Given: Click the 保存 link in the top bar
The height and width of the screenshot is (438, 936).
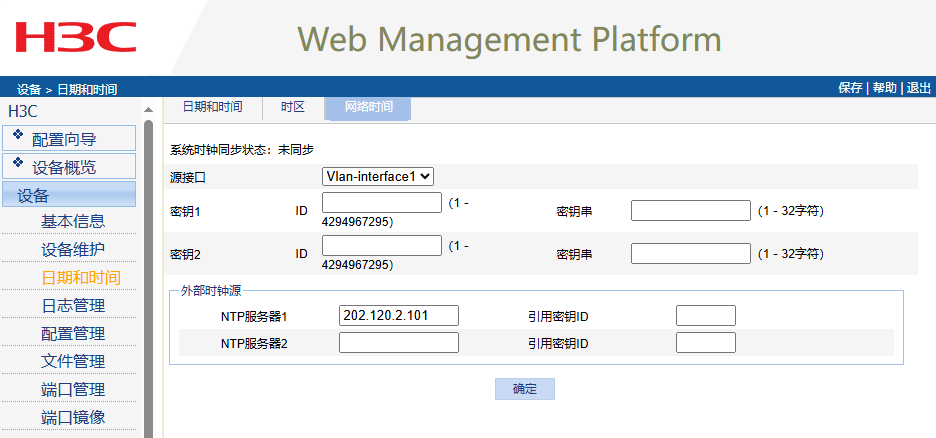Looking at the screenshot, I should [850, 88].
